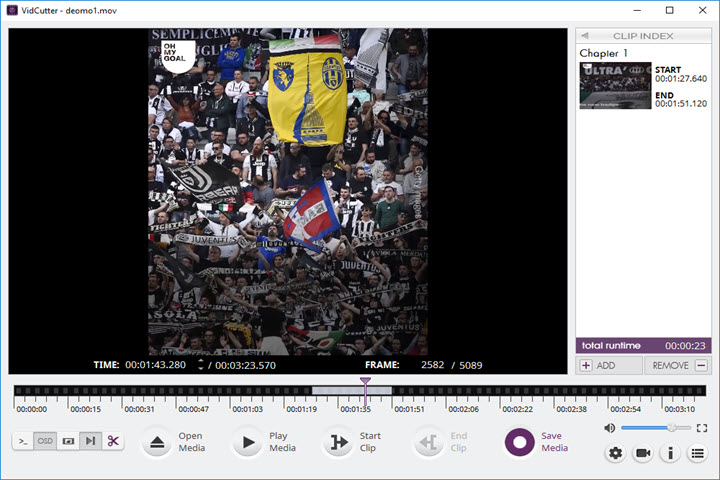Click the Save Media circle icon

pos(519,442)
